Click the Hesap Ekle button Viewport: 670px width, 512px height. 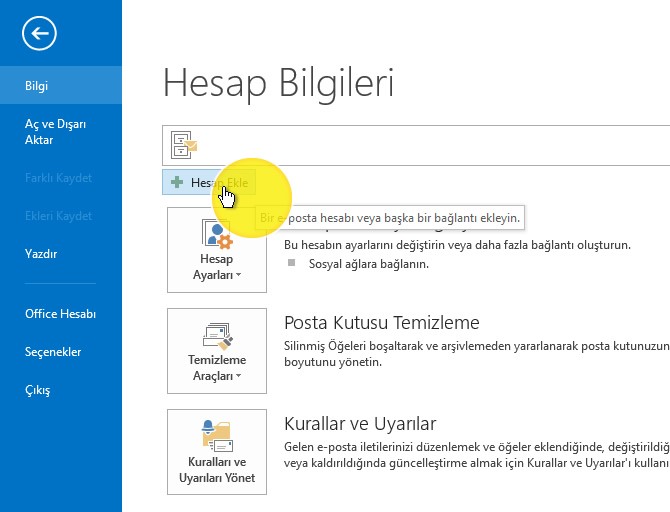pyautogui.click(x=209, y=182)
